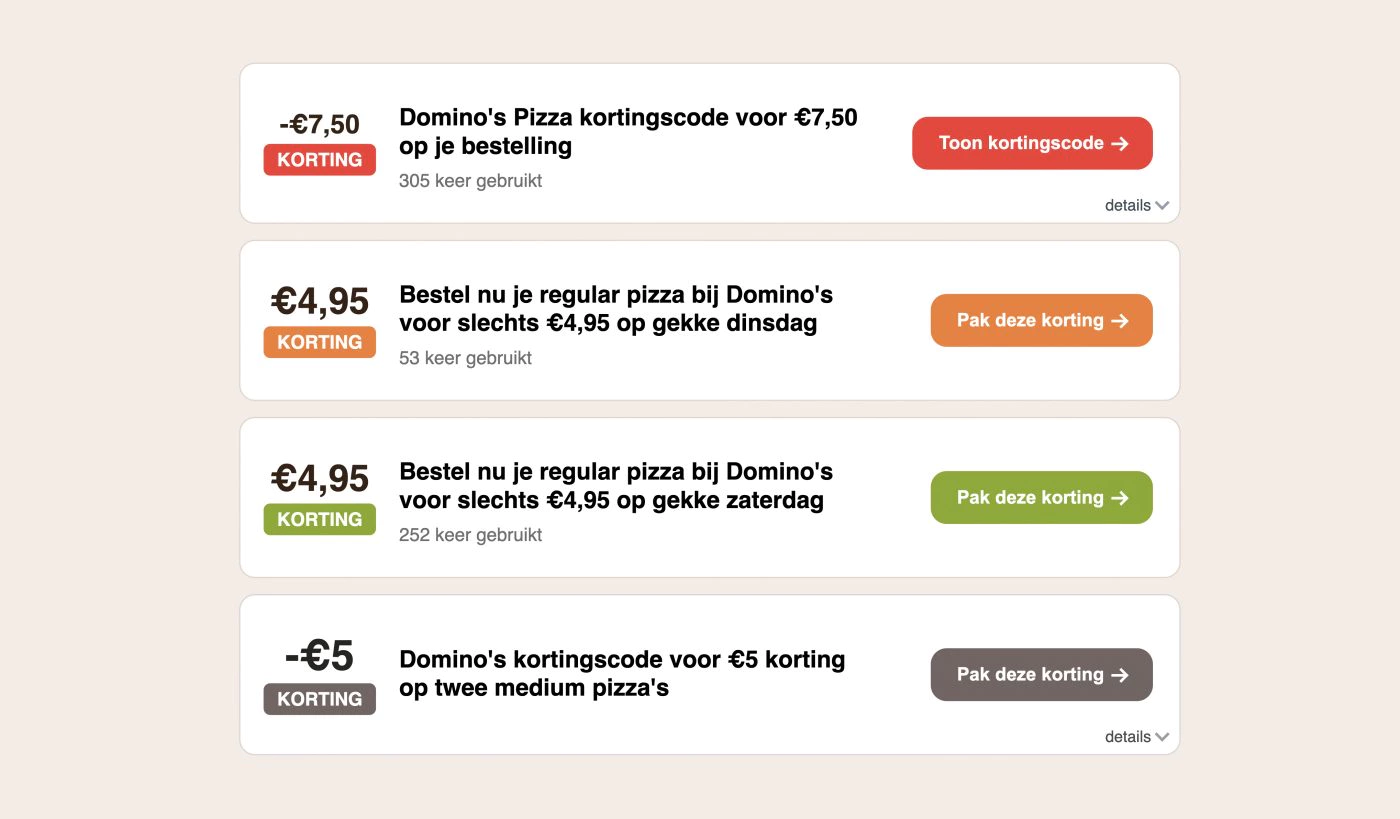Click the chevron beside details in first card
This screenshot has height=819, width=1400.
click(x=1162, y=206)
